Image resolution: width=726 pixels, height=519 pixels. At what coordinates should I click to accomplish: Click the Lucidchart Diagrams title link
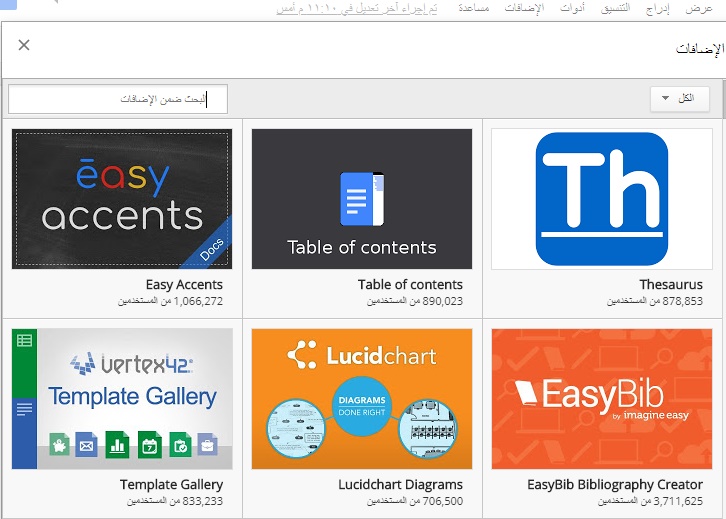[401, 484]
